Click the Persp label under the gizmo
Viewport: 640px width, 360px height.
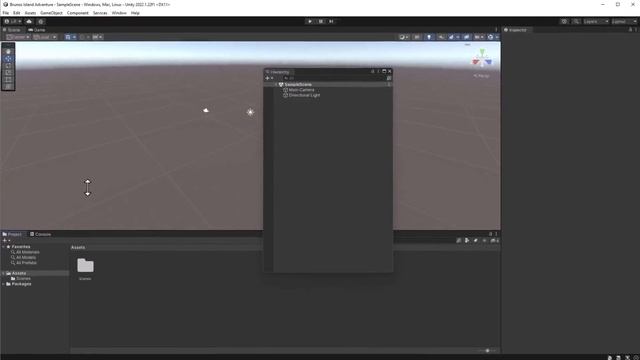(x=482, y=76)
